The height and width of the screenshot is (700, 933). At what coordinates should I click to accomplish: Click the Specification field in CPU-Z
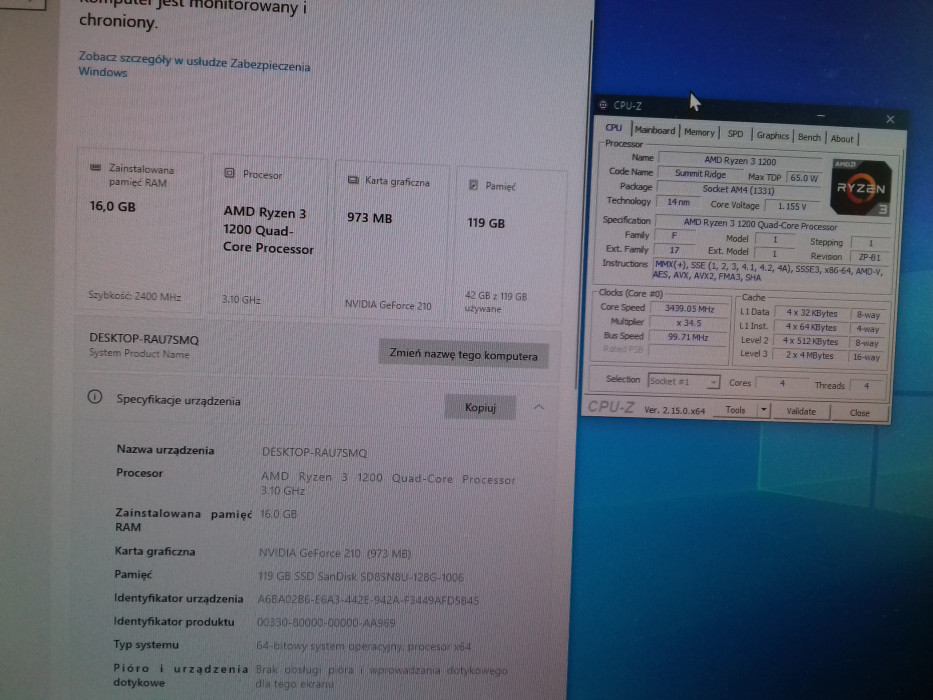click(772, 225)
